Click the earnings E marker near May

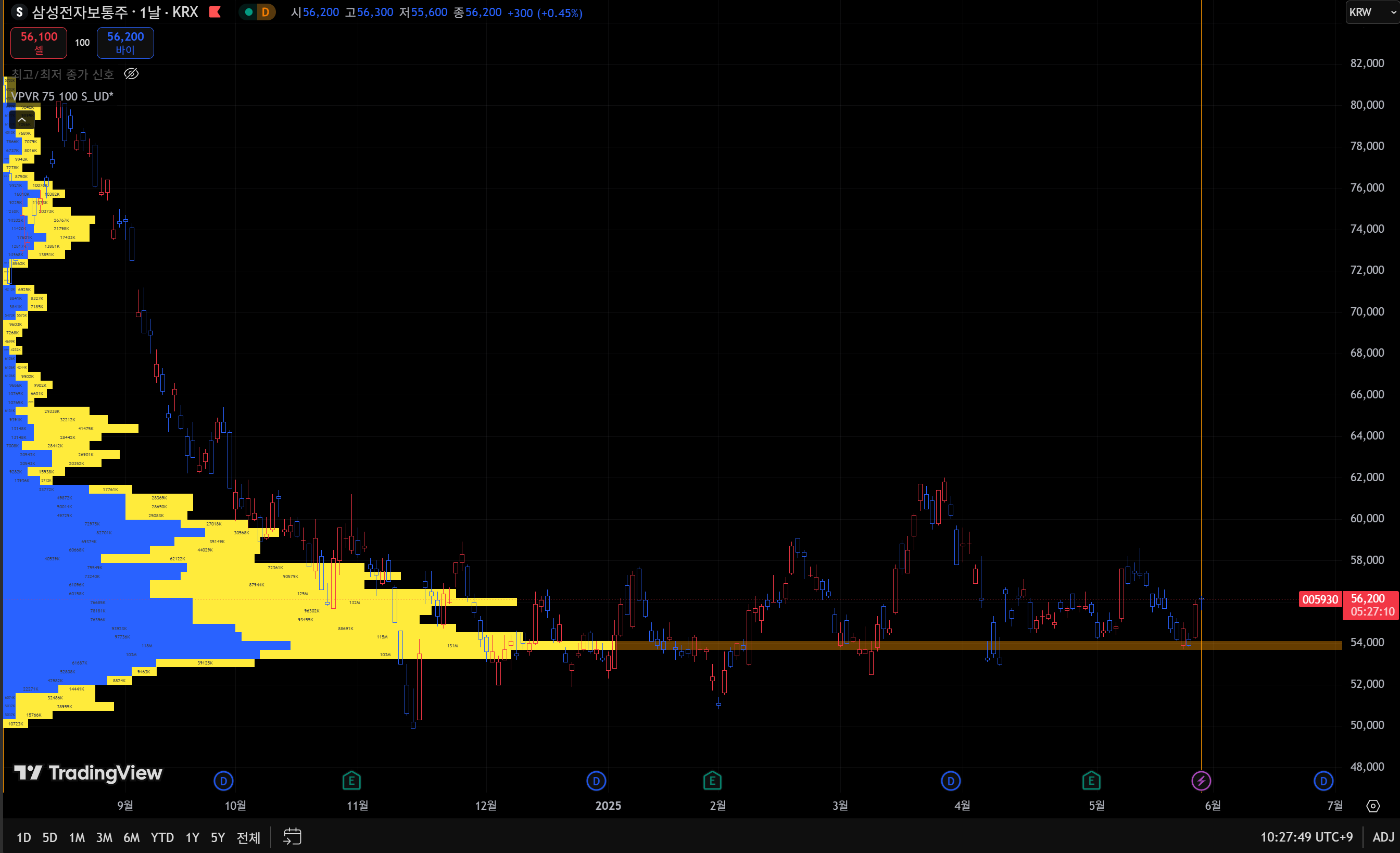point(1091,781)
